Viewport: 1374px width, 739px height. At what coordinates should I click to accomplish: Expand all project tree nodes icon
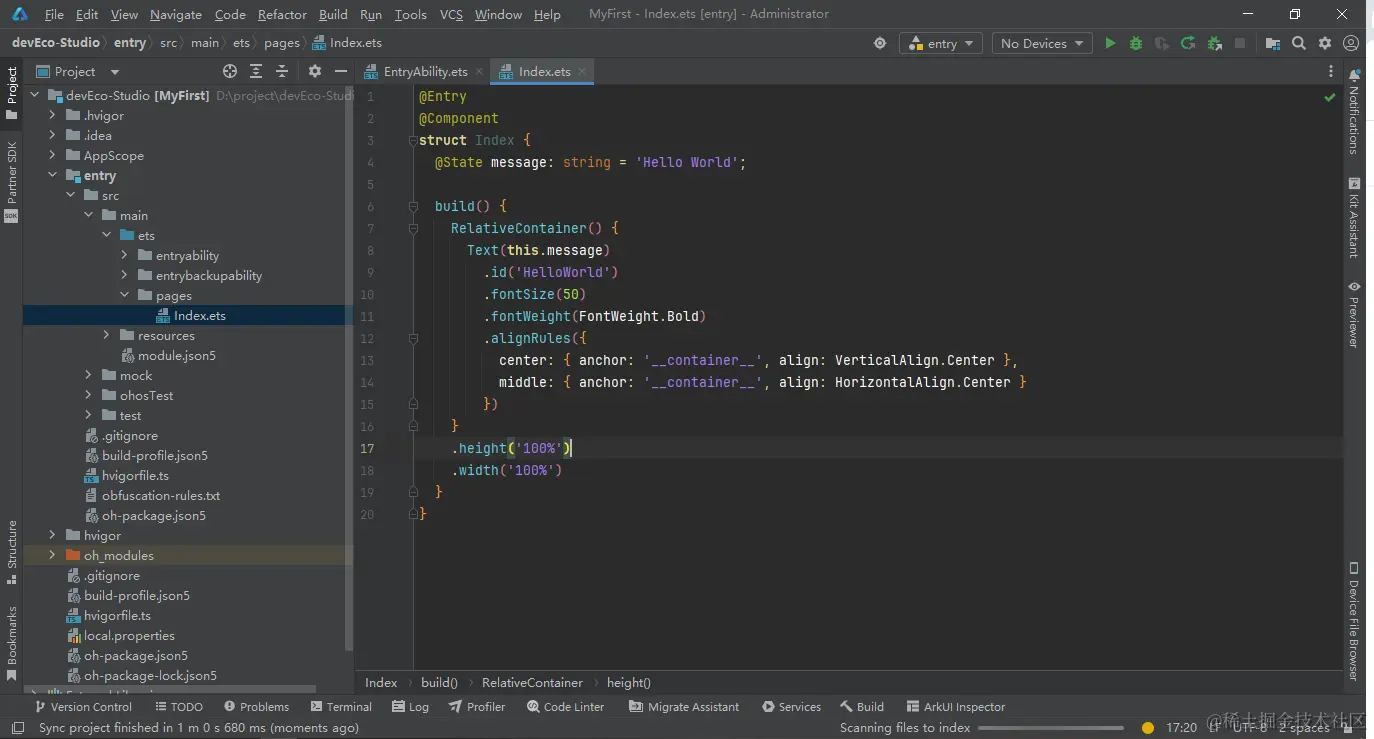[256, 71]
